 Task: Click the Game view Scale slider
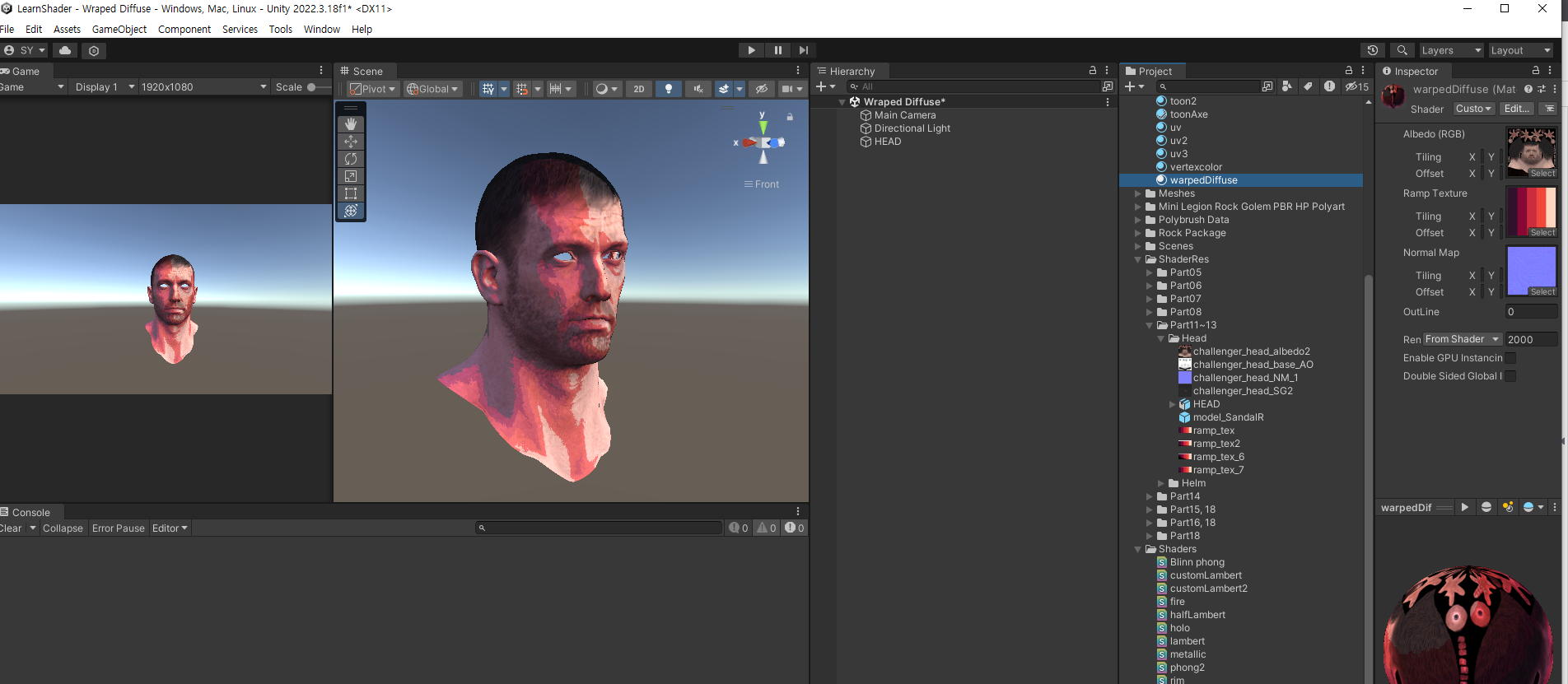point(320,86)
